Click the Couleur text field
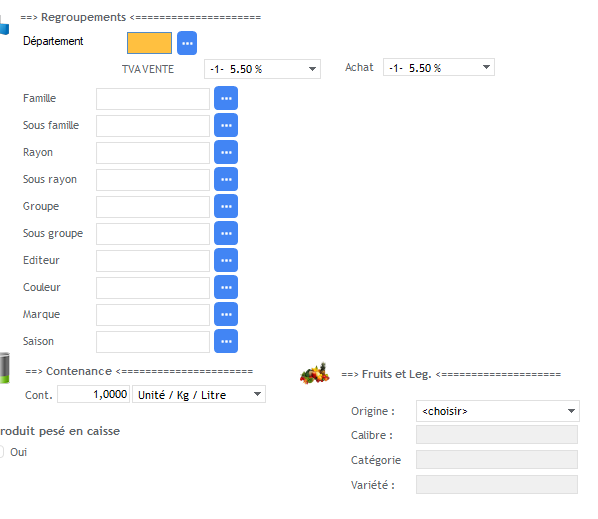The image size is (598, 519). point(153,288)
